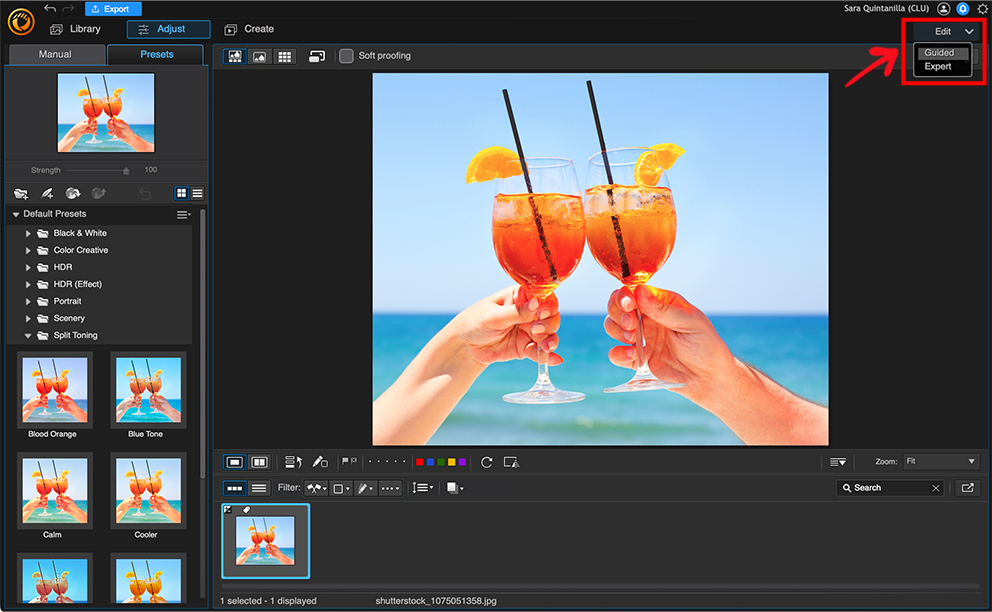The width and height of the screenshot is (992, 612).
Task: Click the rotate image icon near the filmstrip
Action: point(486,461)
